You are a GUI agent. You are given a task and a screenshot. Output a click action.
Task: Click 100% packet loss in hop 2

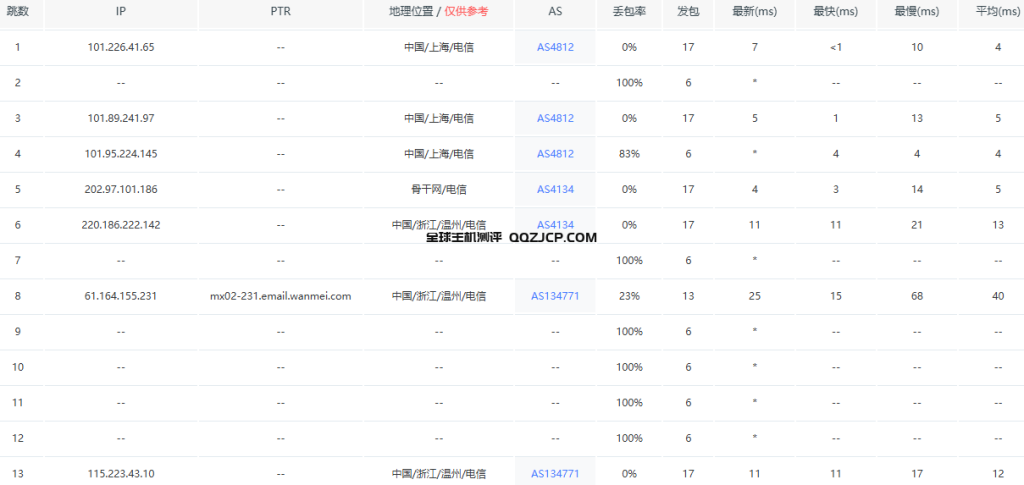[x=629, y=83]
